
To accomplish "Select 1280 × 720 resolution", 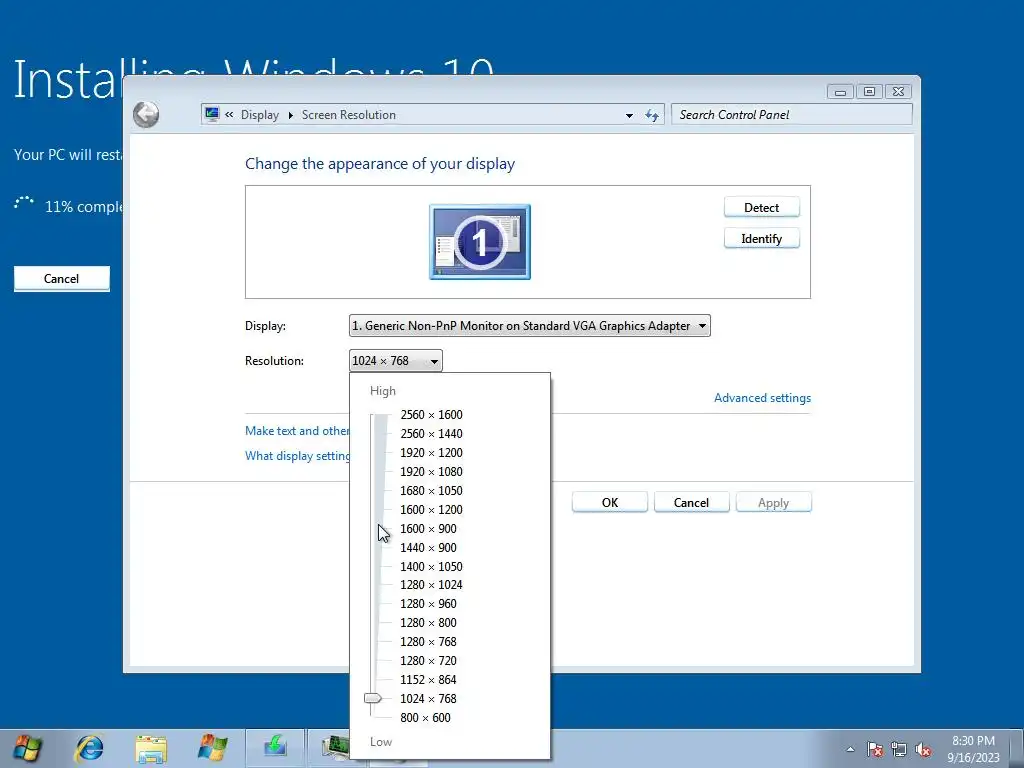I will [x=428, y=660].
